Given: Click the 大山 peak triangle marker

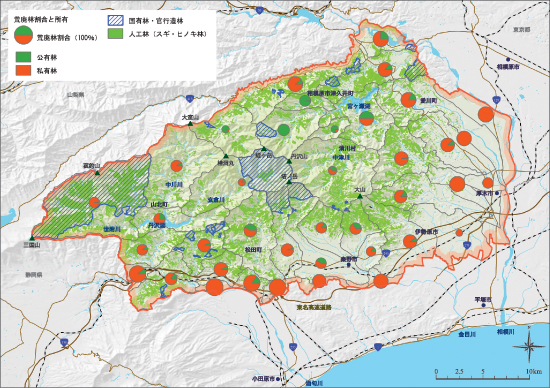Looking at the screenshot, I should coord(360,196).
